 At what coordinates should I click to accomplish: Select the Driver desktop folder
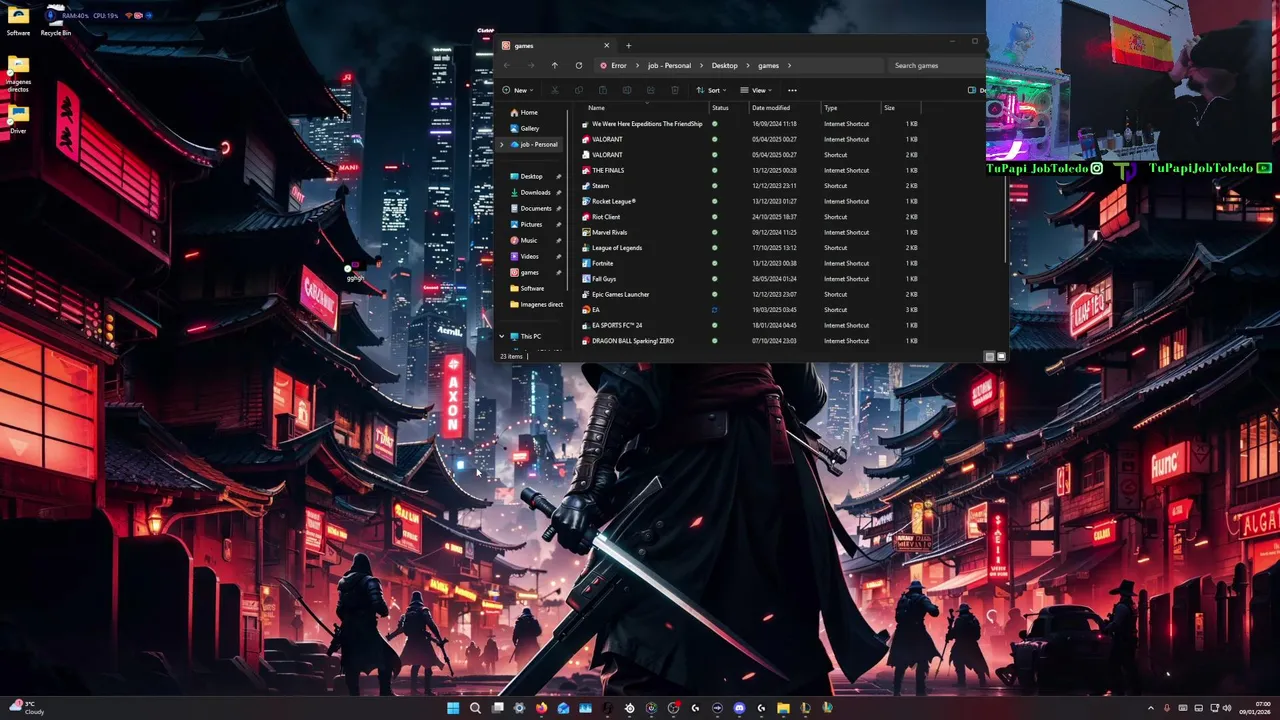click(x=18, y=119)
